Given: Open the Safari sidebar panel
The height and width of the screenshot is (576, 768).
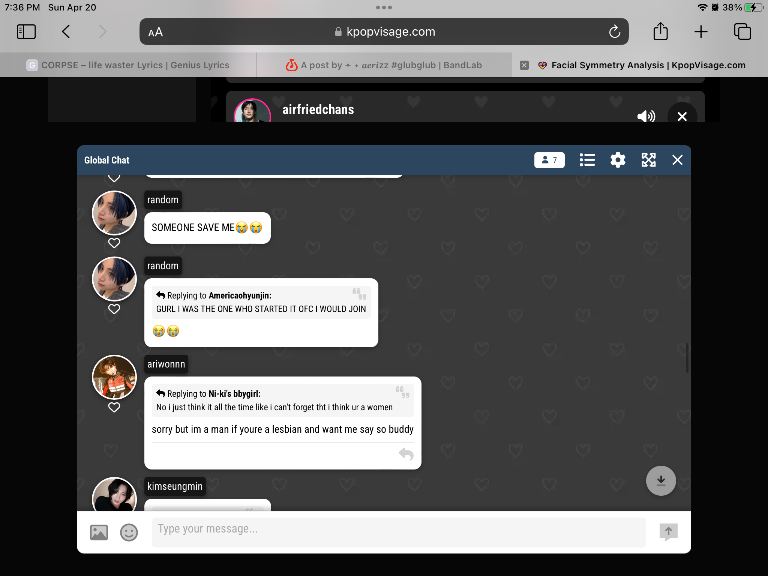Looking at the screenshot, I should 26,32.
